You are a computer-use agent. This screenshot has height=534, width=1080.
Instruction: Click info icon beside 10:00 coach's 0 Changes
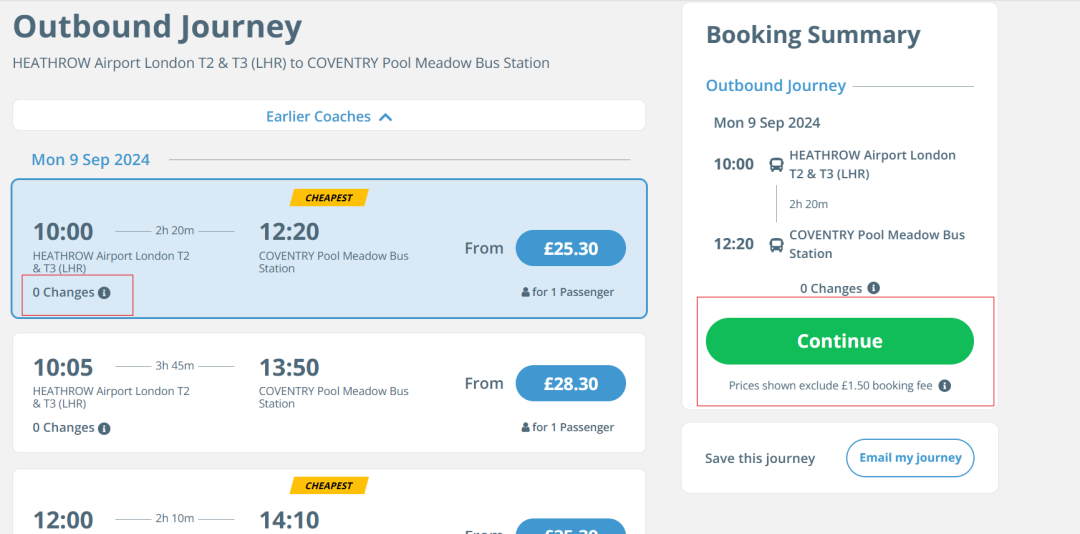pyautogui.click(x=105, y=293)
